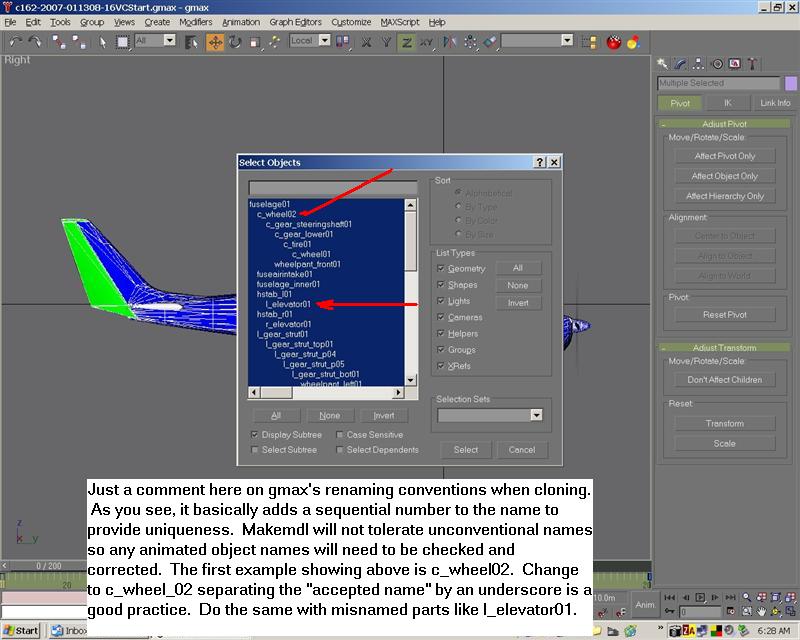Screen dimensions: 800x640
Task: Activate the Select and Rotate tool
Action: point(235,42)
